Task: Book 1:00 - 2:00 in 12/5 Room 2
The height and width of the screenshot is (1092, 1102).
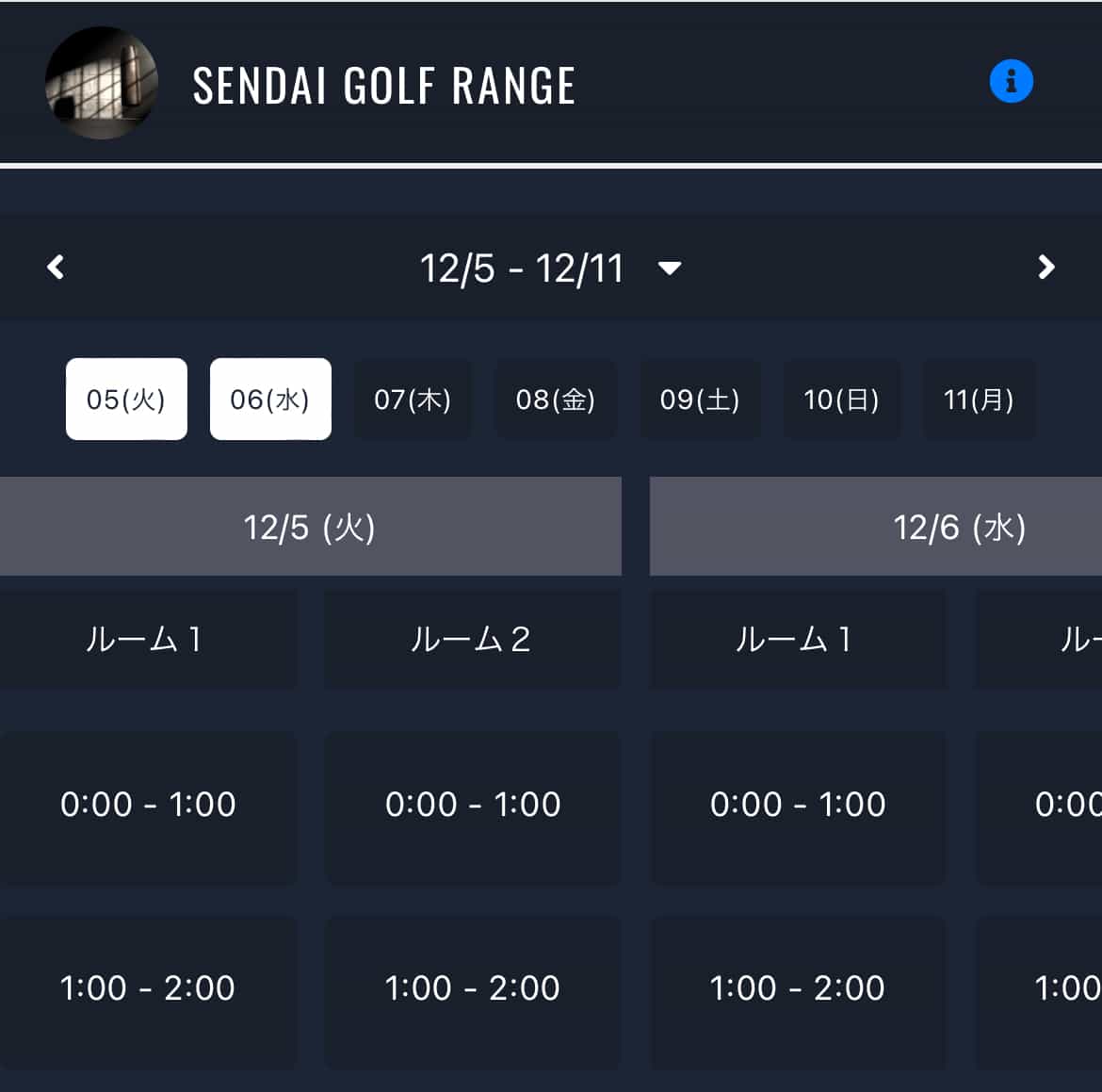Action: [472, 988]
